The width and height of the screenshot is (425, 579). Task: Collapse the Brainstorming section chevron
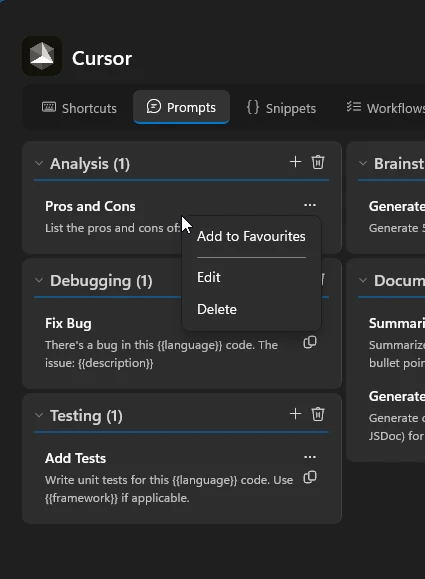pyautogui.click(x=363, y=163)
